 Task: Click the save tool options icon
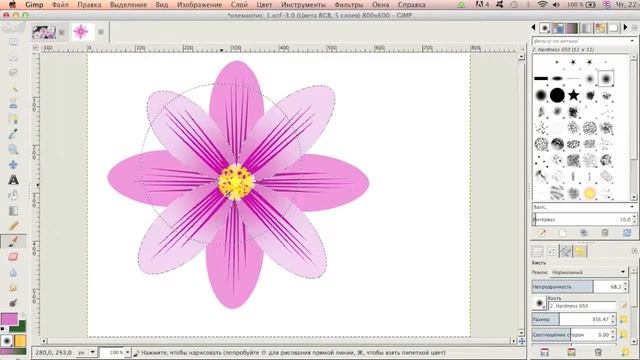[544, 352]
